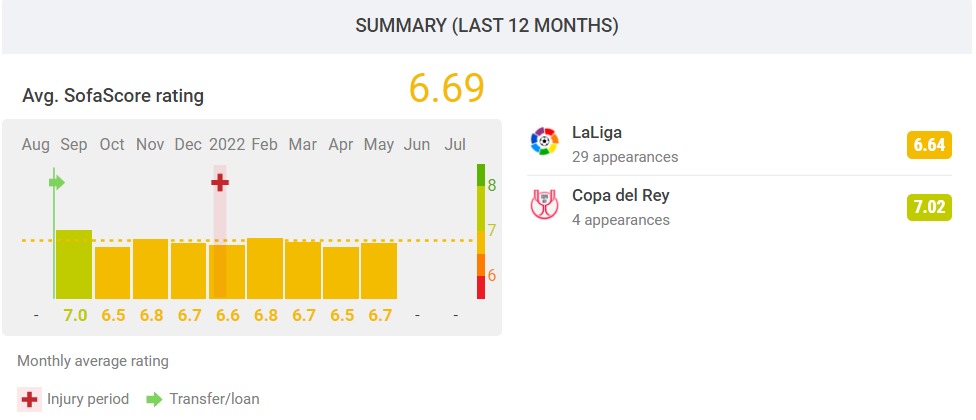
Task: Click the November 6.8 monthly rating label
Action: pyautogui.click(x=150, y=315)
